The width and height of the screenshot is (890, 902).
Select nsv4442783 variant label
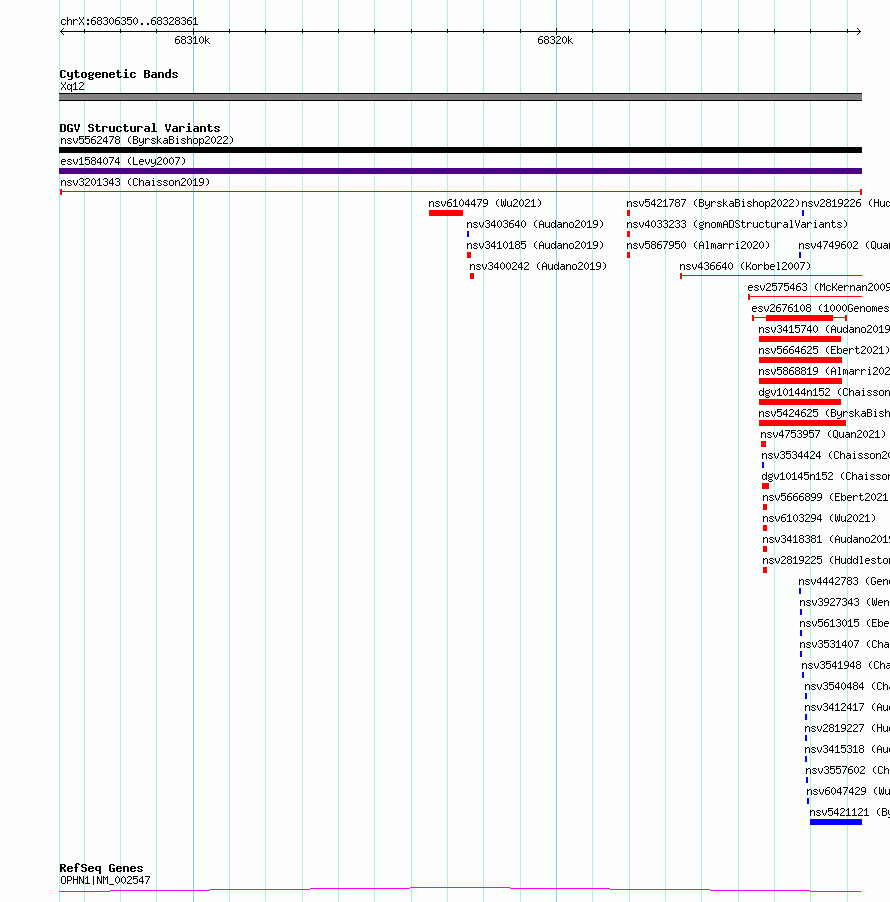coord(844,581)
